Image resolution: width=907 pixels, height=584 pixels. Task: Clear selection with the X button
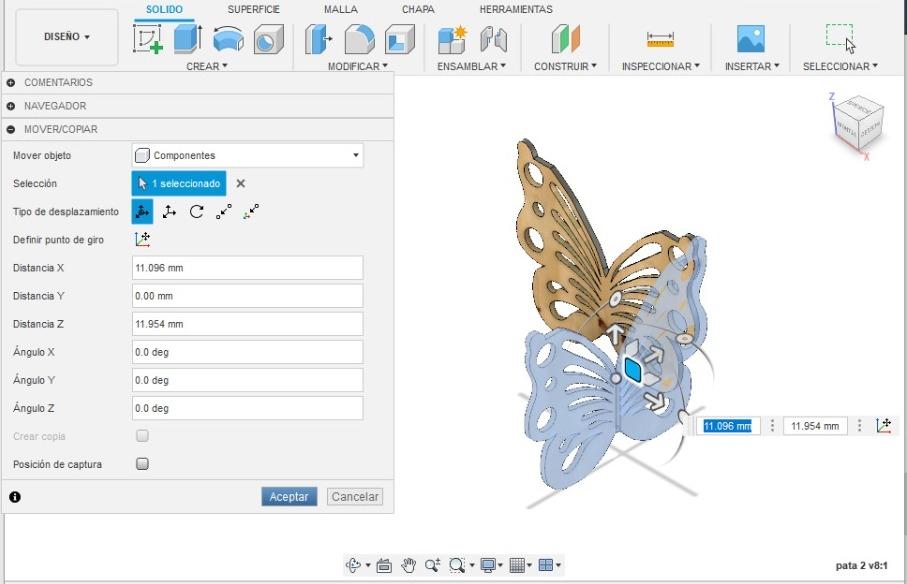point(241,183)
